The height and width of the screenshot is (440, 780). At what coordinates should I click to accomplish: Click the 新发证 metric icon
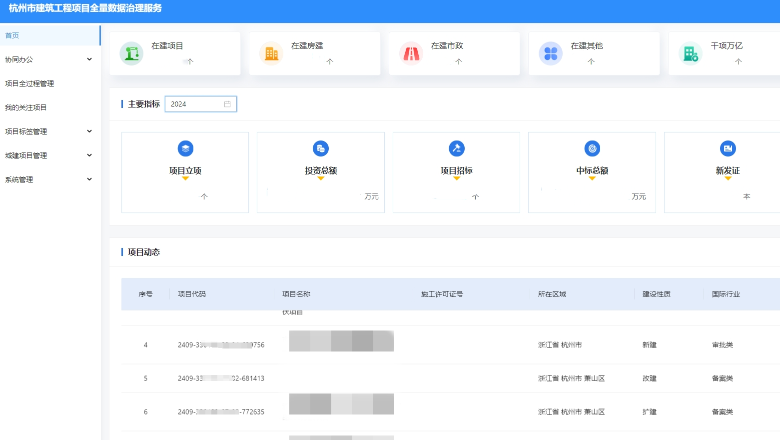click(x=728, y=148)
